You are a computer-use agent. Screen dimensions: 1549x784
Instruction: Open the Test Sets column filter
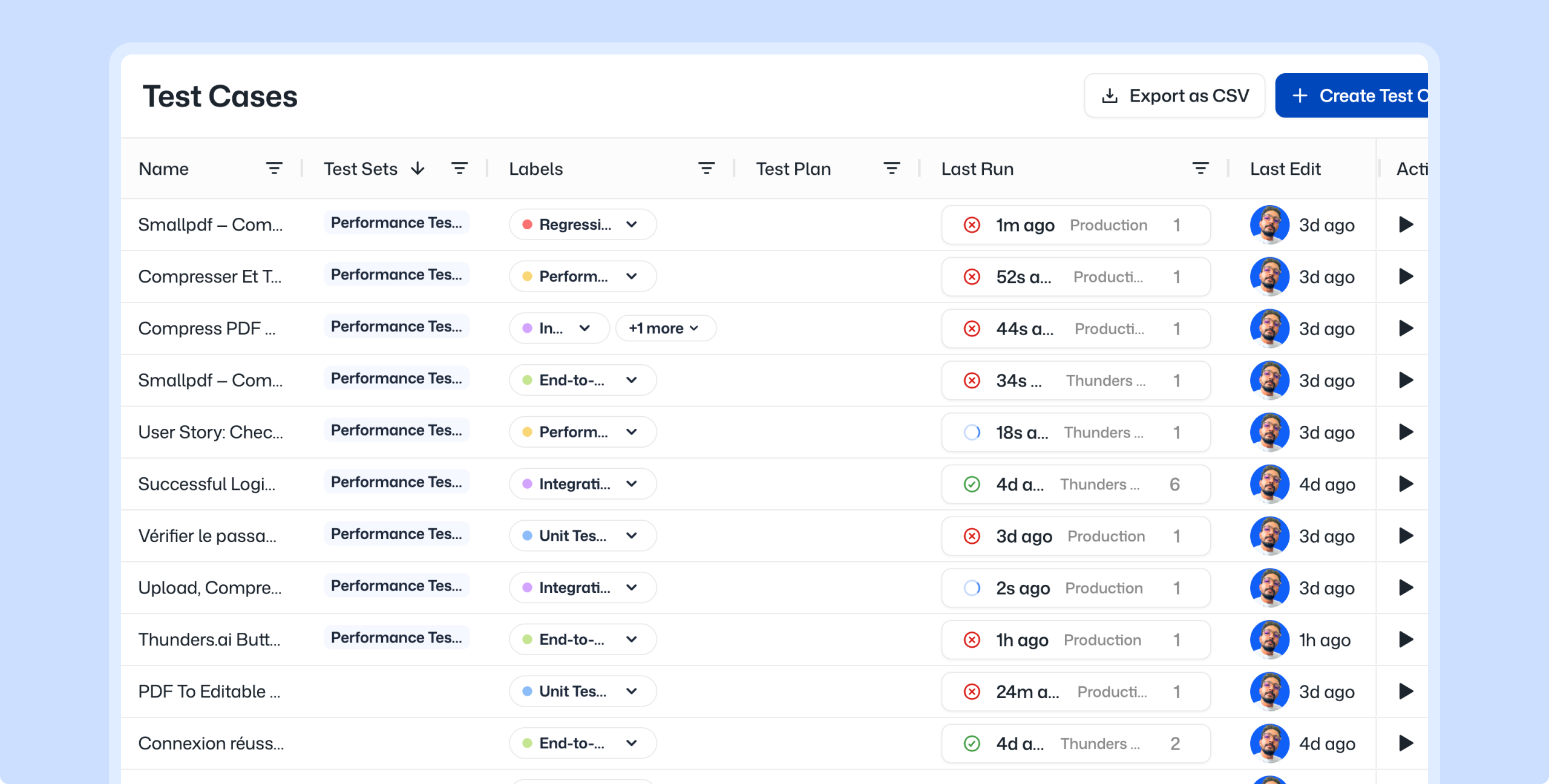459,169
